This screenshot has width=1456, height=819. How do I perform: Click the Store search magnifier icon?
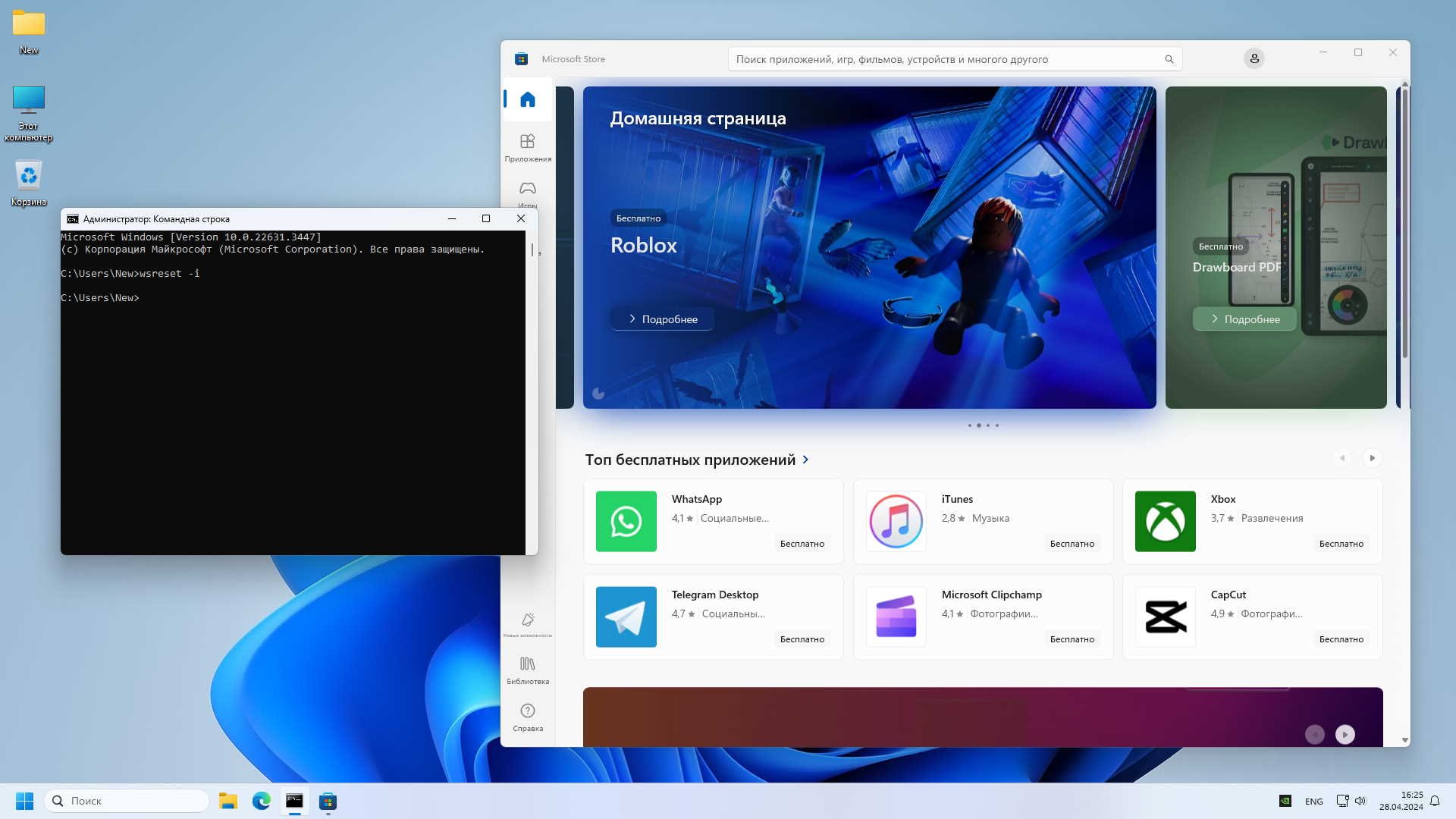point(1169,59)
